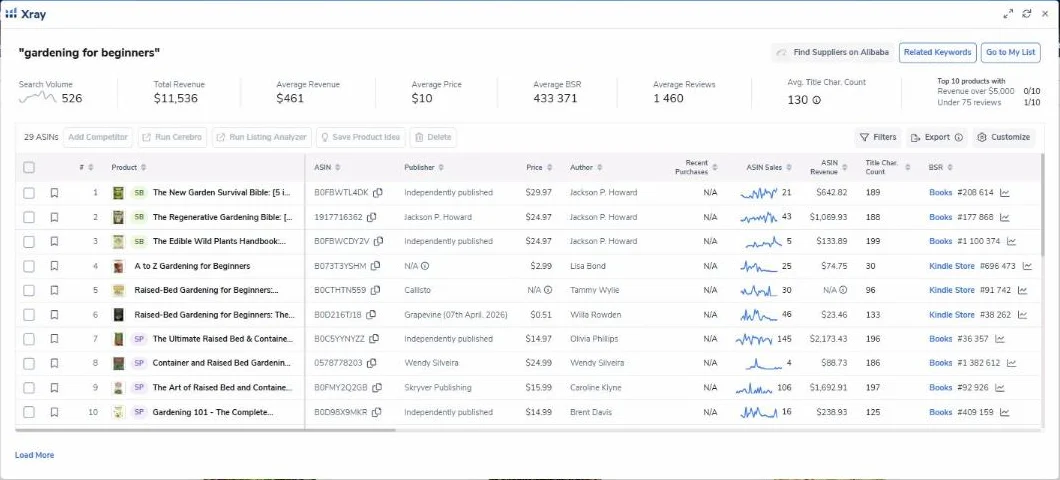Open Kindle Store category link for BSR #696 473
The image size is (1060, 480).
(951, 266)
